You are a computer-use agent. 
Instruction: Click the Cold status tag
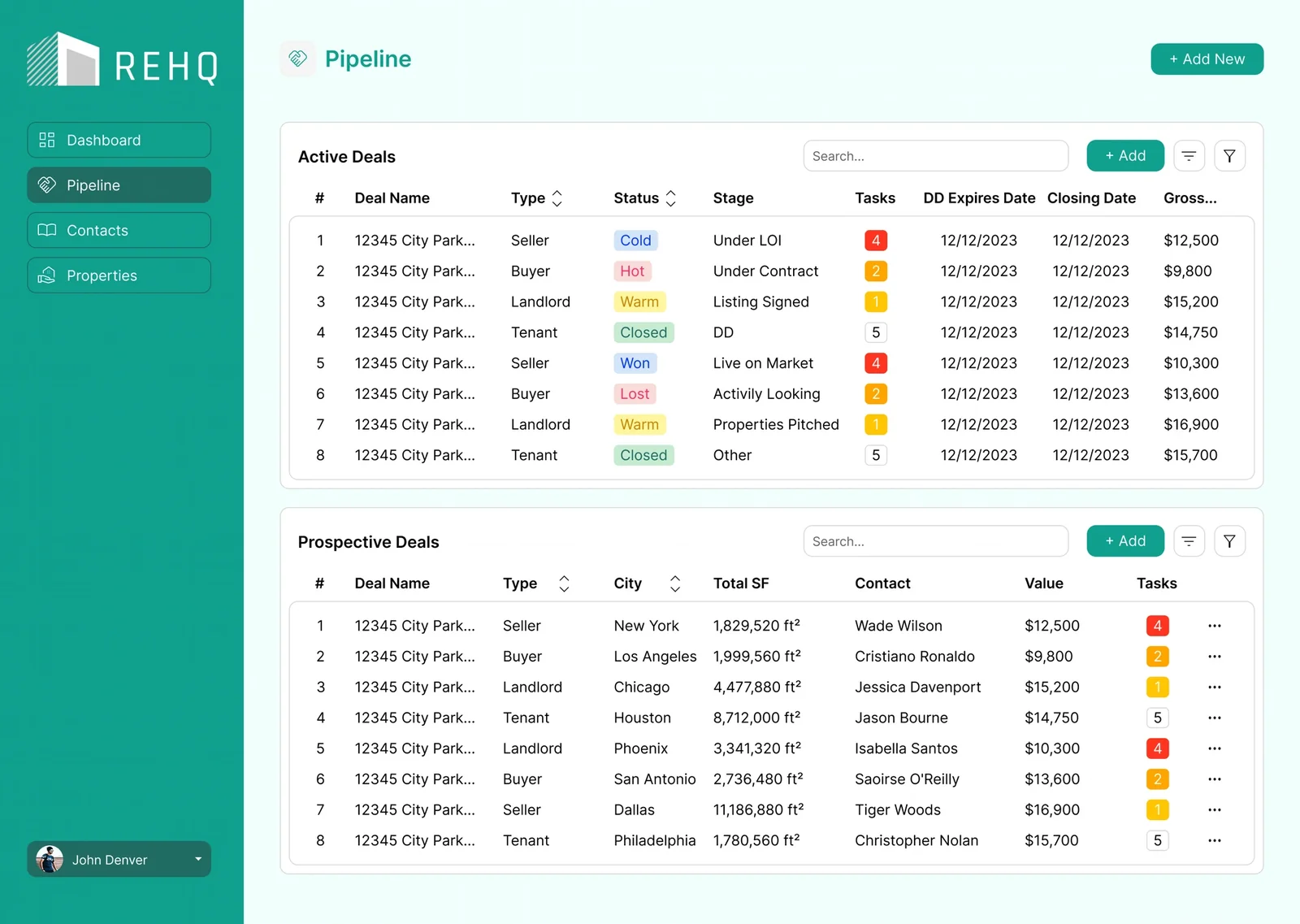pos(635,241)
